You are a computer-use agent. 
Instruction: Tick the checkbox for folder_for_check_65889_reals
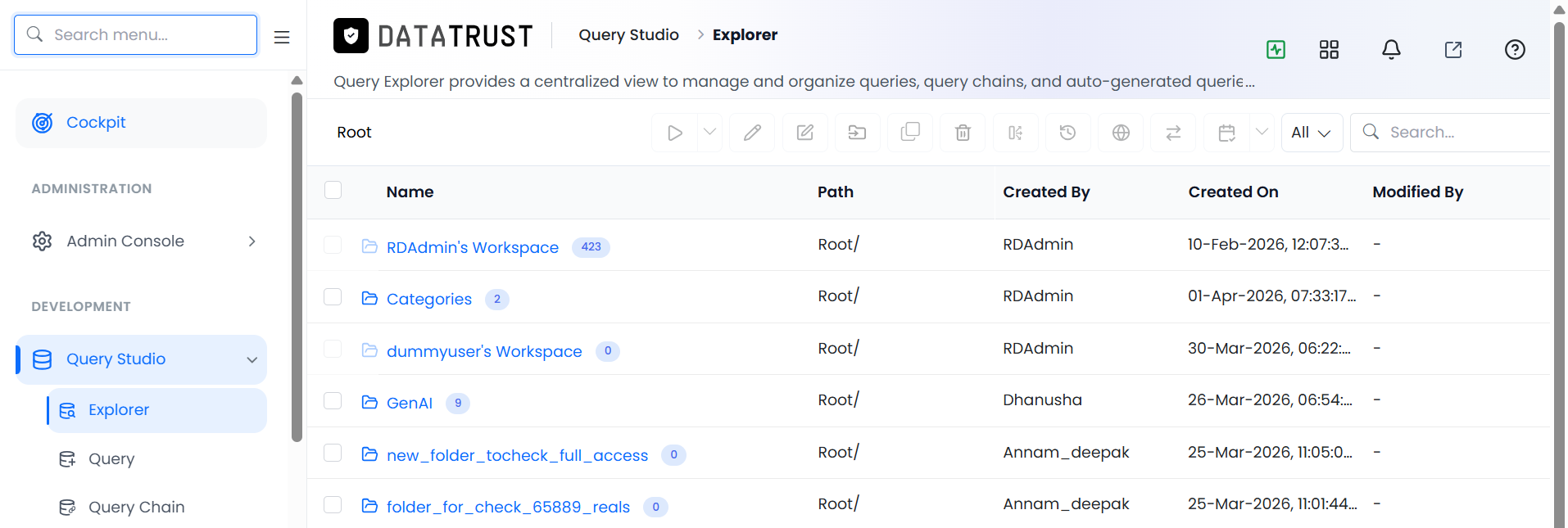(x=333, y=504)
